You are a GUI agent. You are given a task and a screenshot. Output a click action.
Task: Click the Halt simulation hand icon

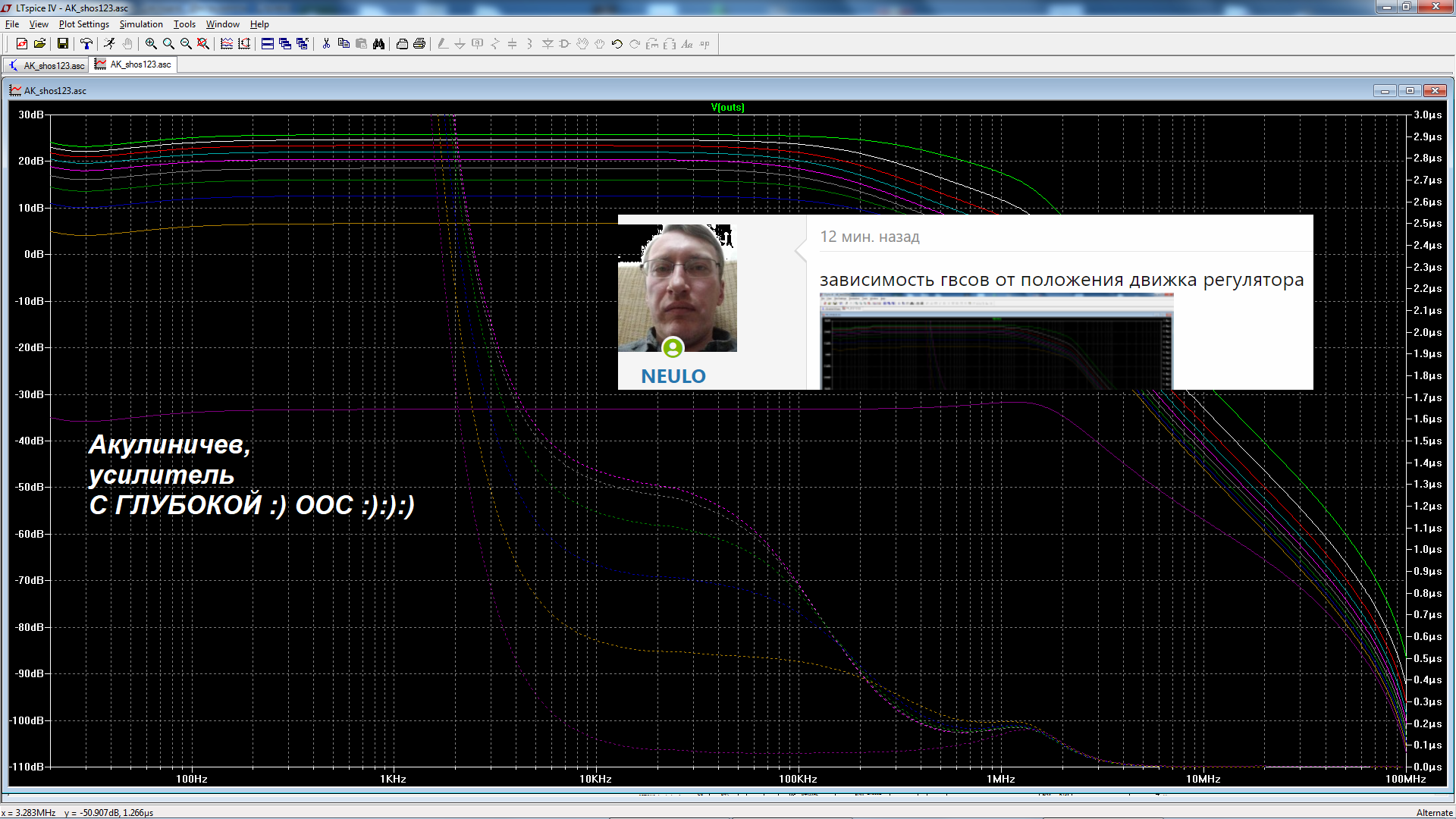point(127,44)
